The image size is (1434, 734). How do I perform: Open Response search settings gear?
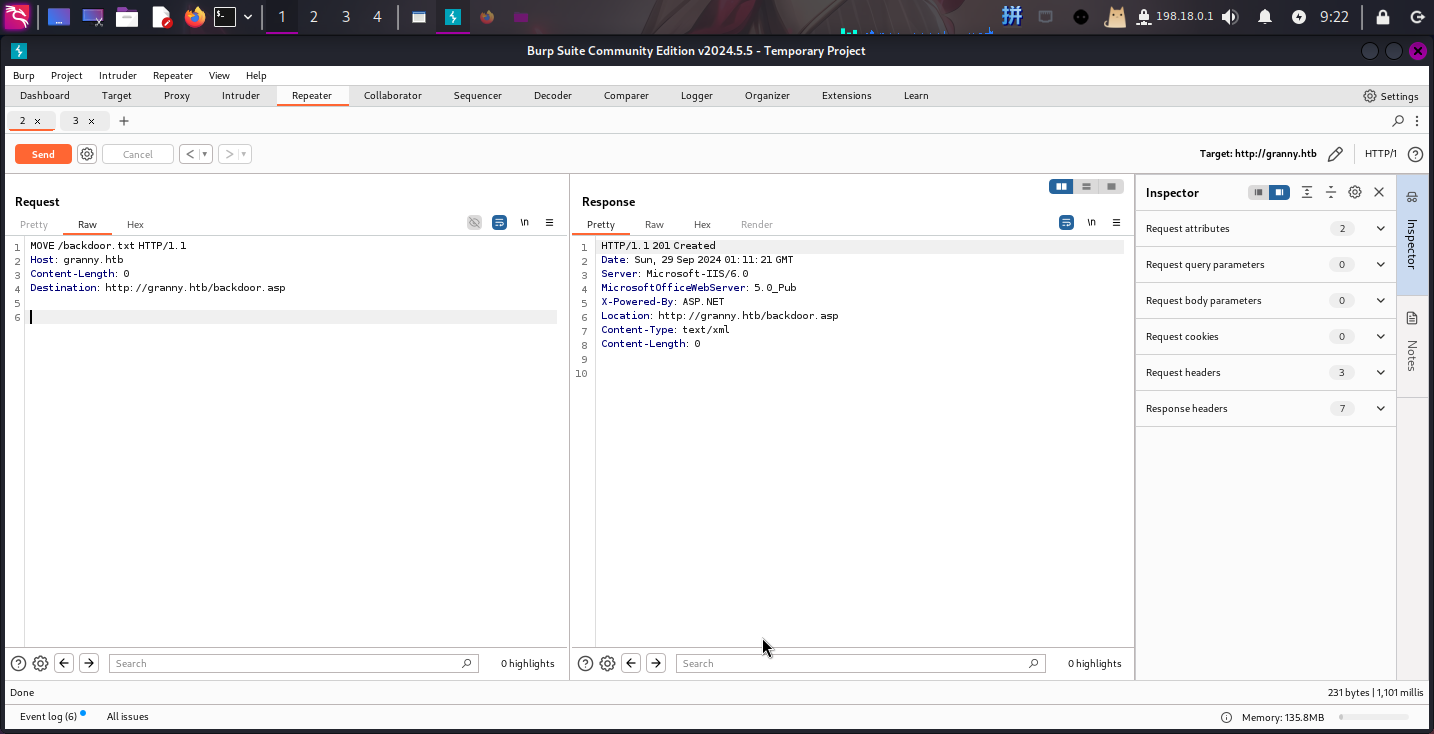607,663
